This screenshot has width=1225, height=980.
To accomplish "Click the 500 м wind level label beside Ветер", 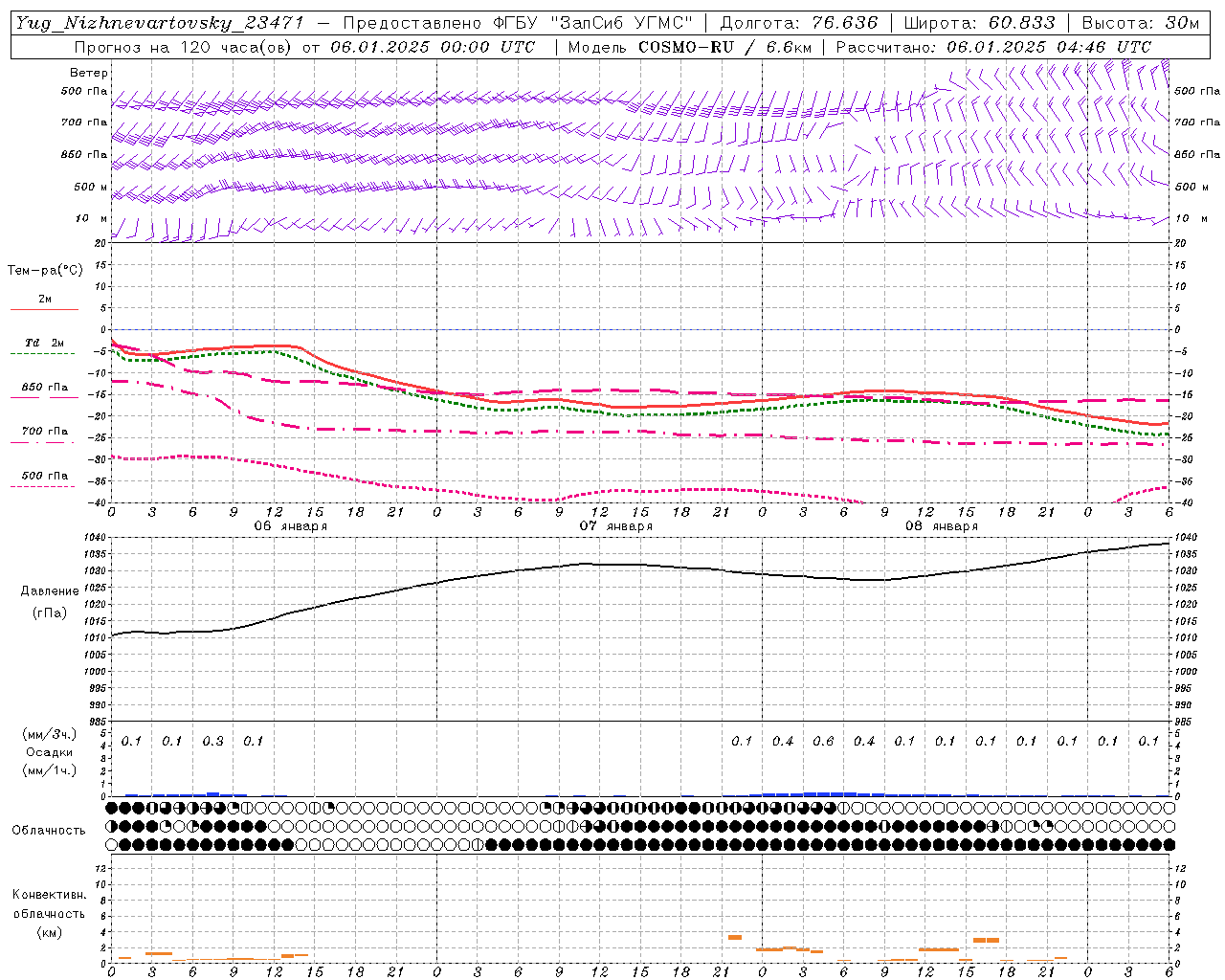I will pos(92,187).
